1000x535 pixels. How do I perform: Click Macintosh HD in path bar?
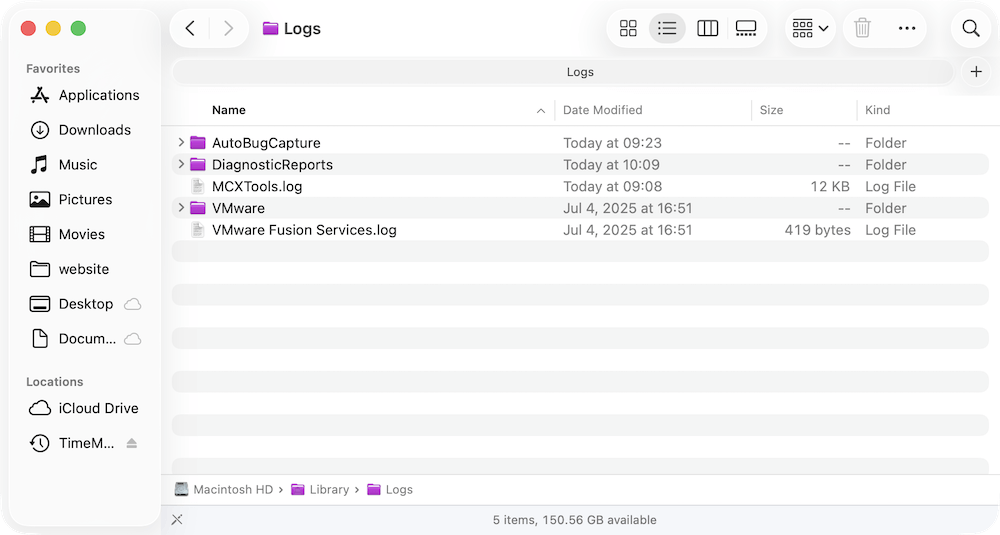click(224, 490)
